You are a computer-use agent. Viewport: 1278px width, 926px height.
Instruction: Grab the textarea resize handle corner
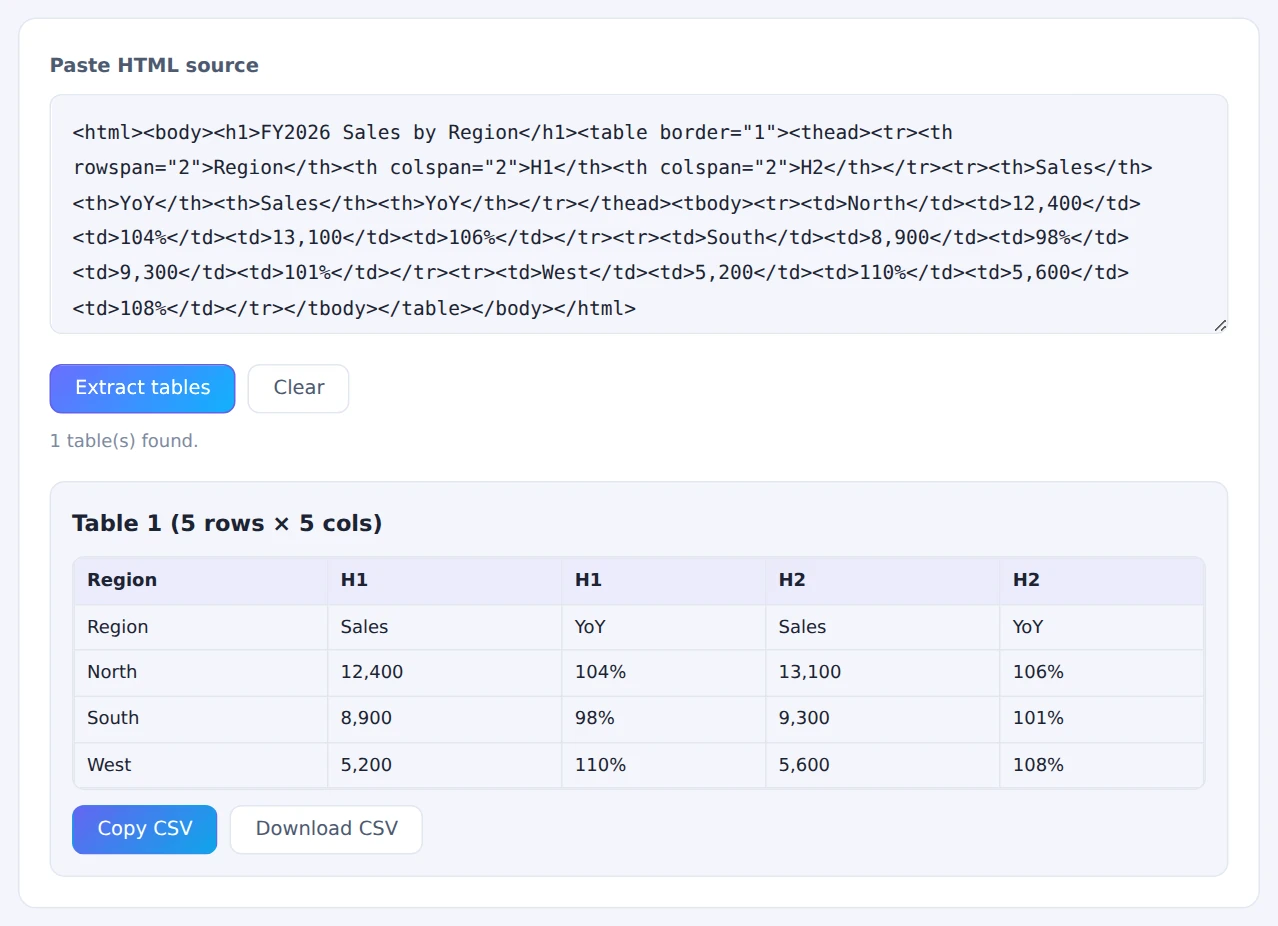pos(1220,325)
